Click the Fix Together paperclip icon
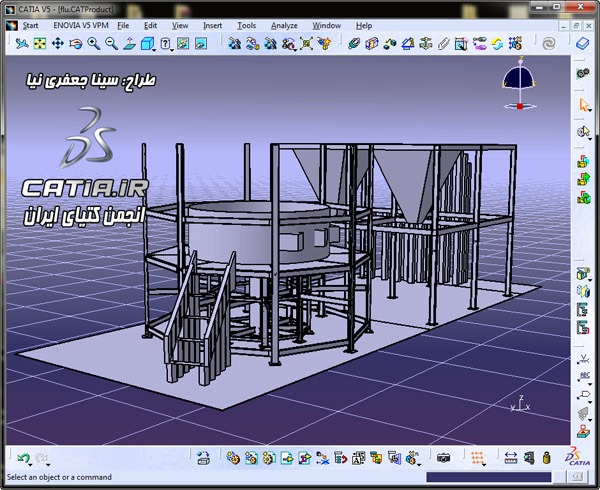600x490 pixels. pyautogui.click(x=443, y=44)
